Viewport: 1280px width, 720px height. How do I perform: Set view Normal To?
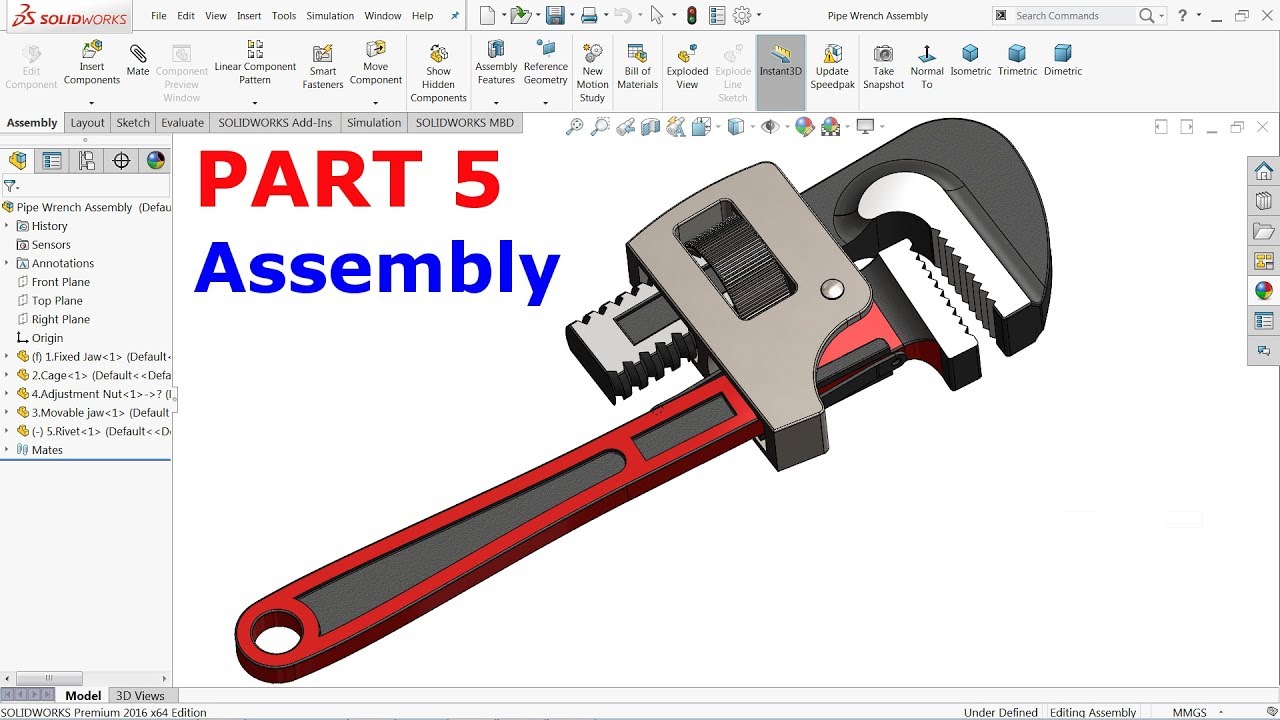(927, 67)
